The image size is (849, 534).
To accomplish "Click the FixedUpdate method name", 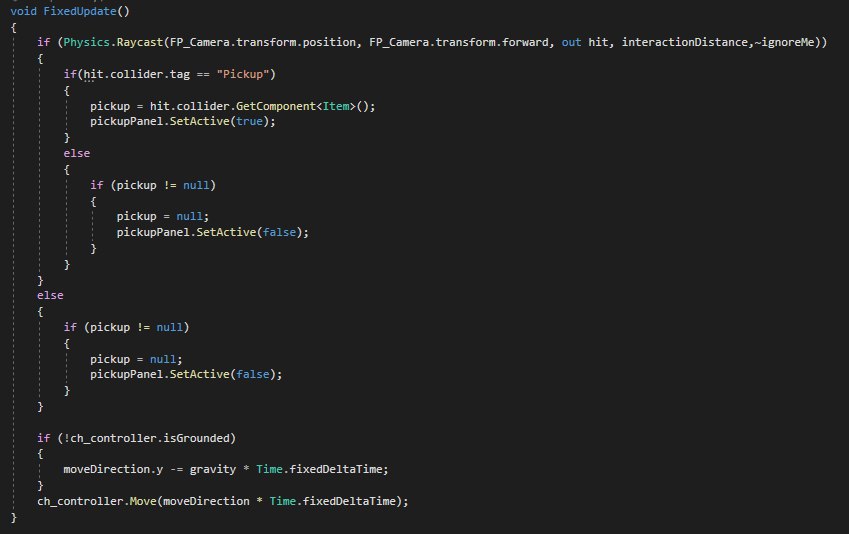I will click(x=80, y=11).
